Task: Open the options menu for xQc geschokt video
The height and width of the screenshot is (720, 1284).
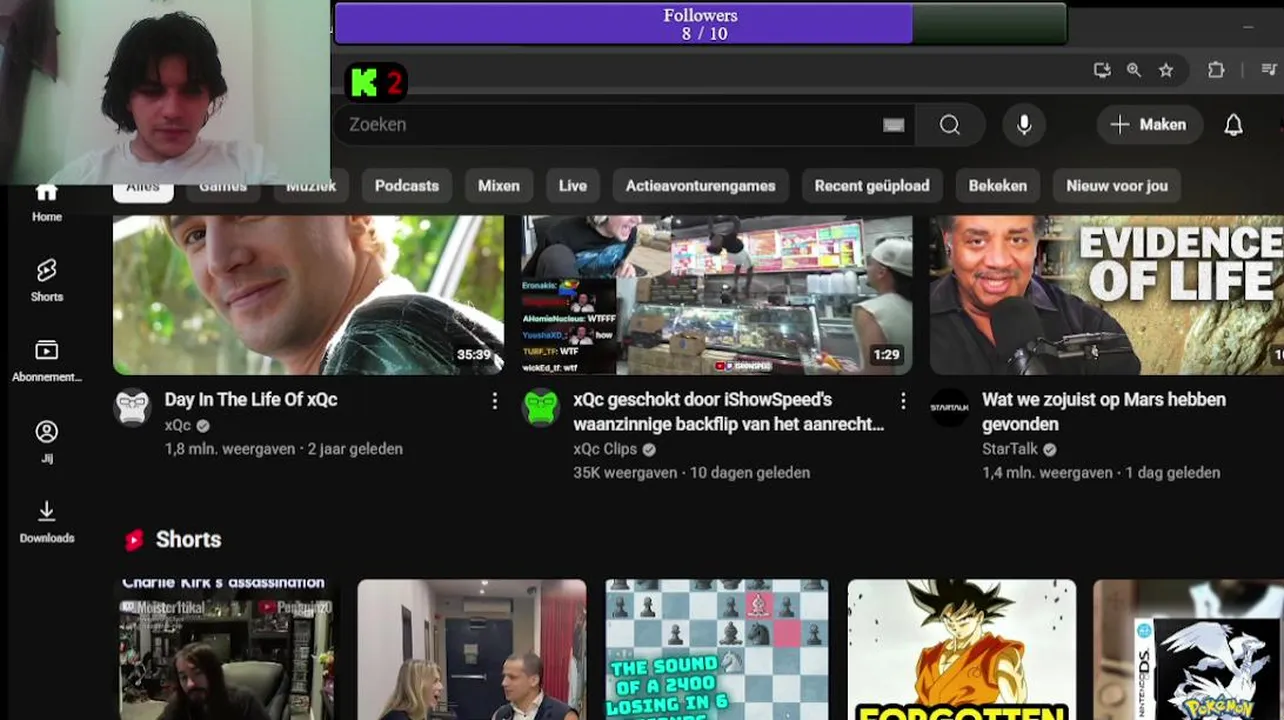Action: pyautogui.click(x=903, y=401)
